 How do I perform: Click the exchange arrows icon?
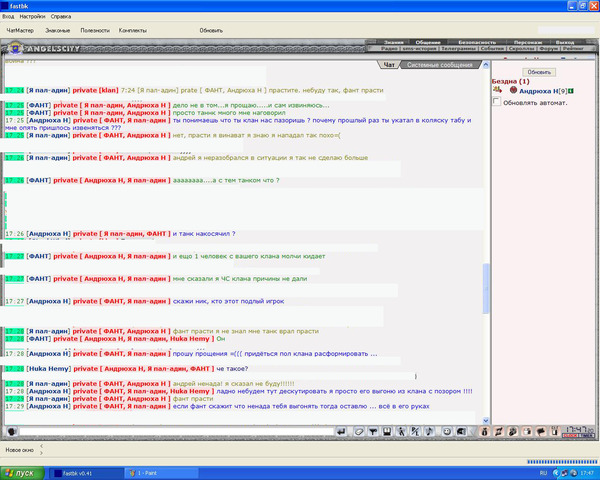499,432
